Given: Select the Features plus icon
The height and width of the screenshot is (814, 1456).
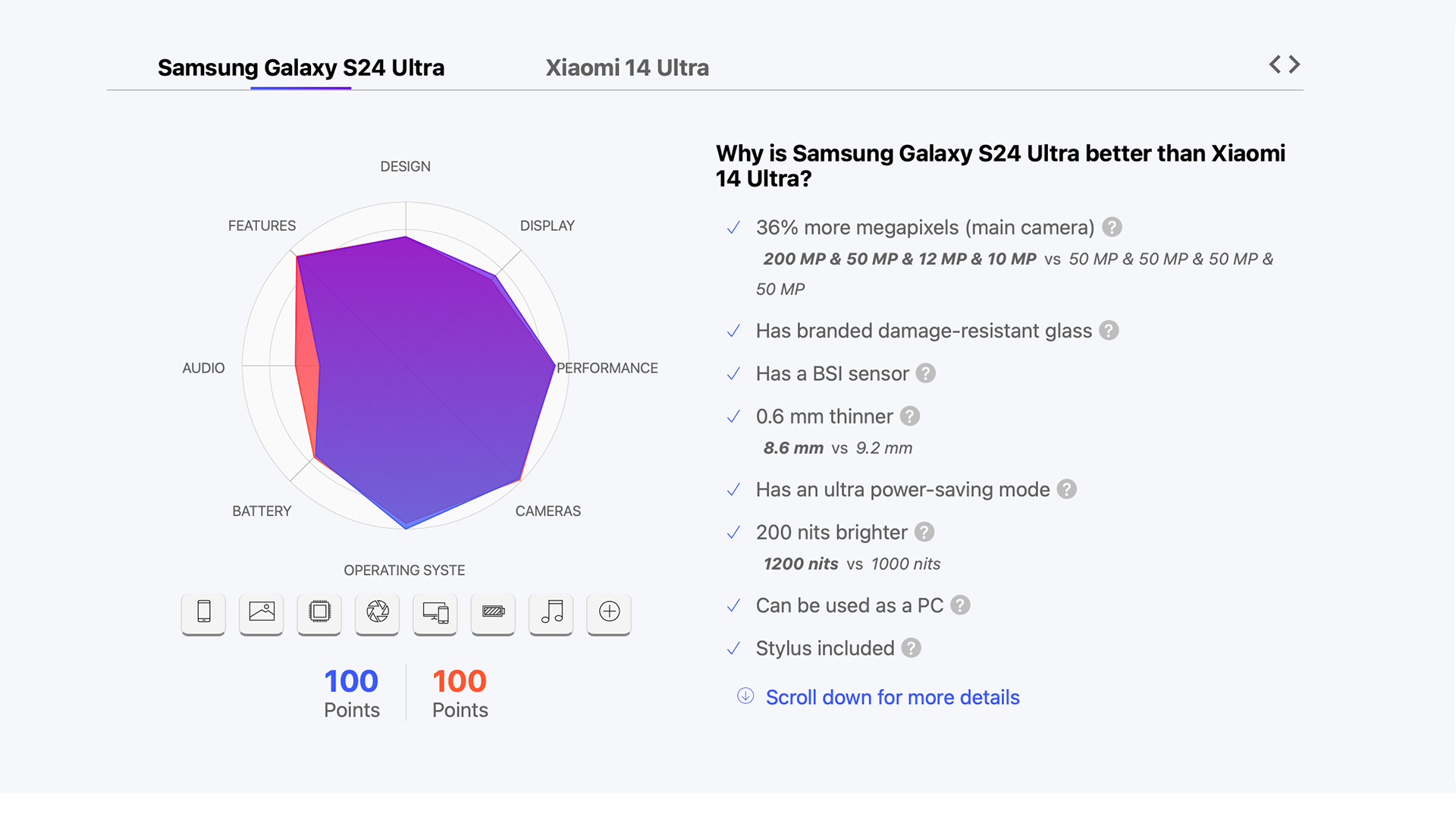Looking at the screenshot, I should 609,612.
